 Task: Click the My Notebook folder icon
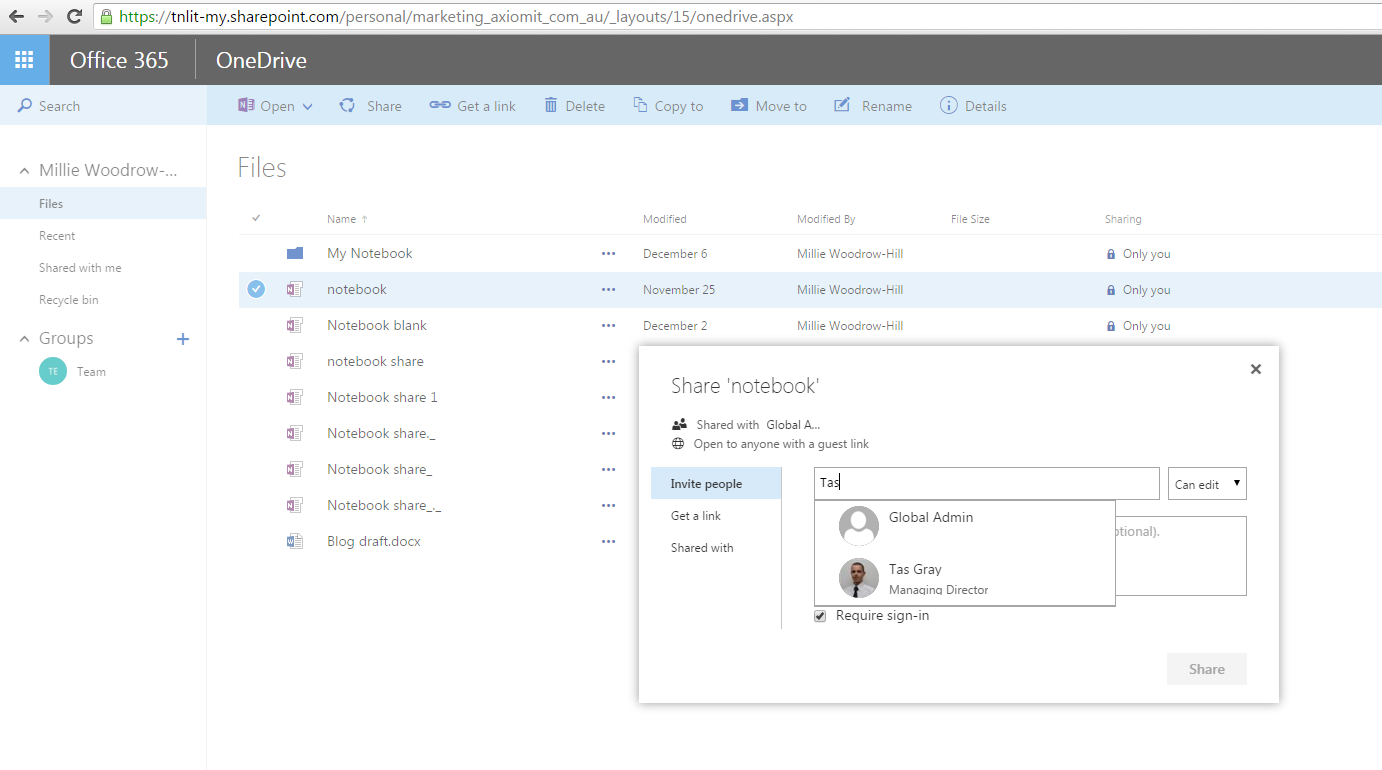tap(295, 254)
